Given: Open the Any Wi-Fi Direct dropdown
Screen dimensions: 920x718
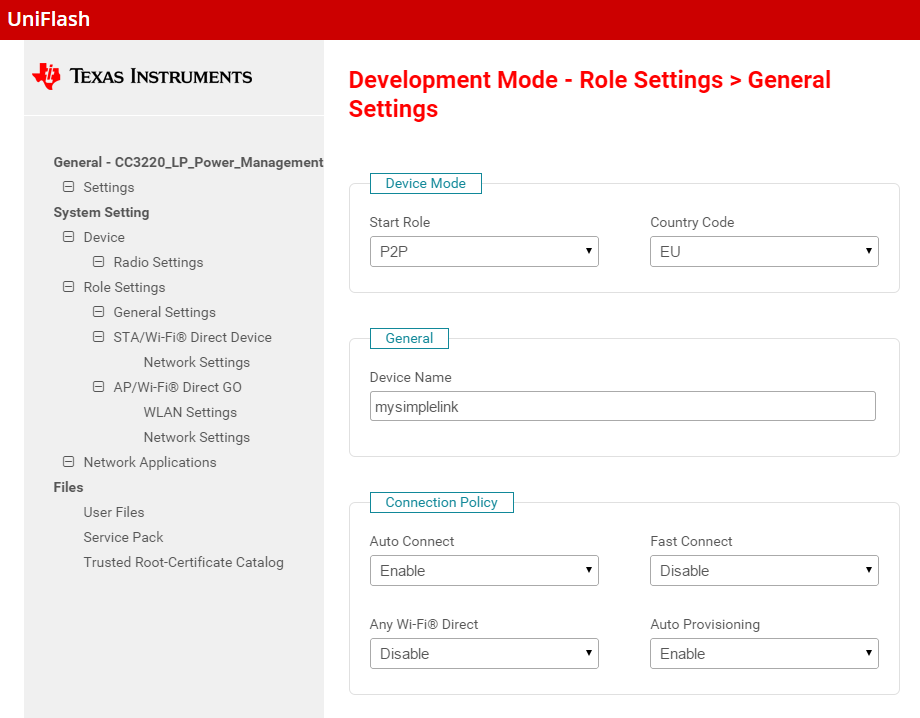Looking at the screenshot, I should (484, 653).
